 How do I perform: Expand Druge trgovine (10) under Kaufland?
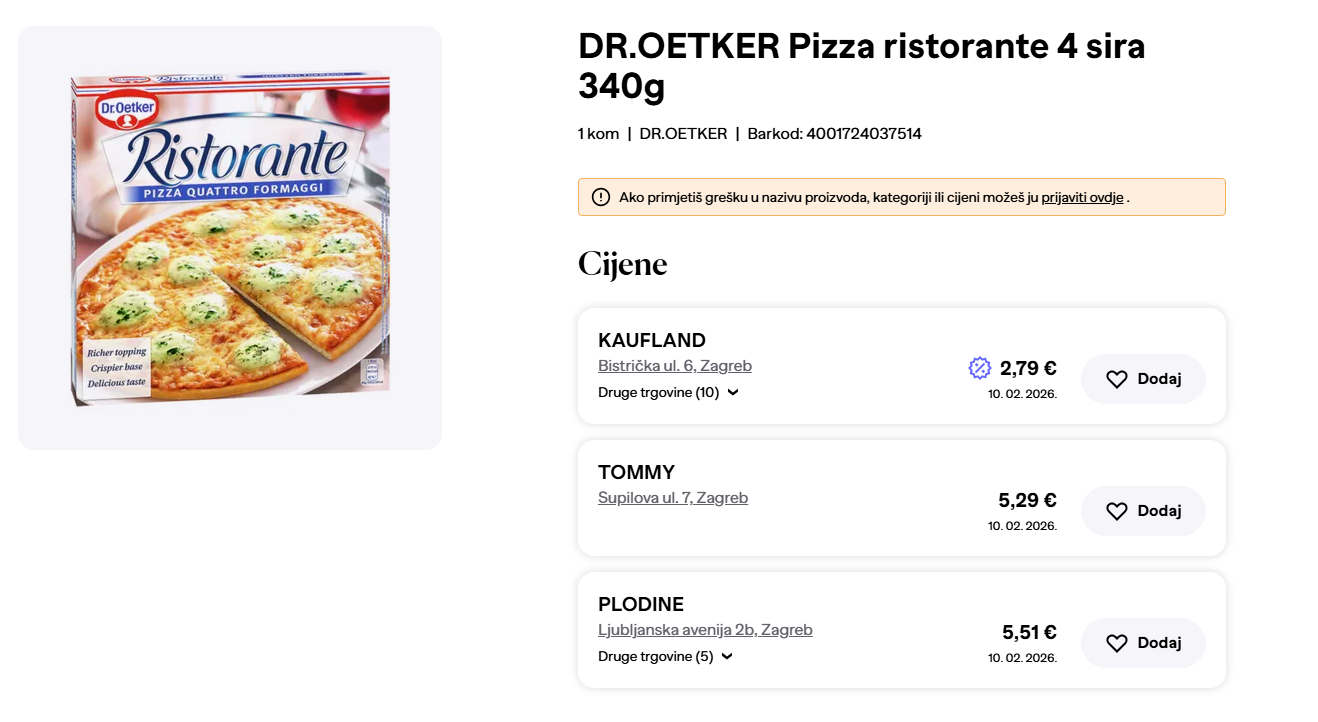point(668,392)
